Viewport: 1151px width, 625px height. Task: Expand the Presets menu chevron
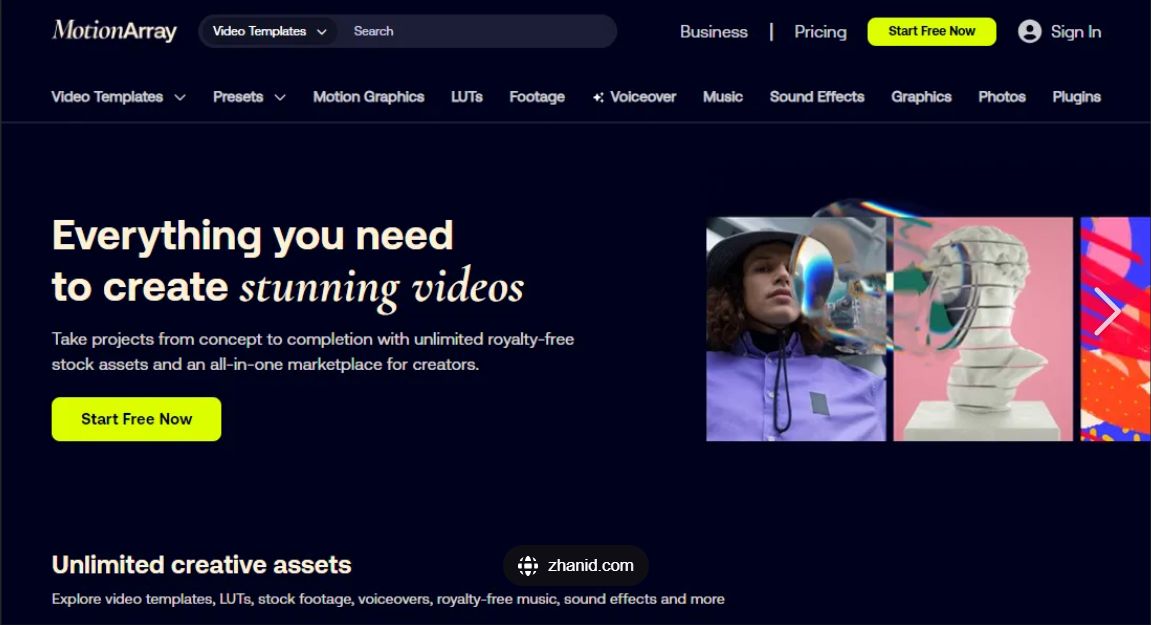coord(280,97)
